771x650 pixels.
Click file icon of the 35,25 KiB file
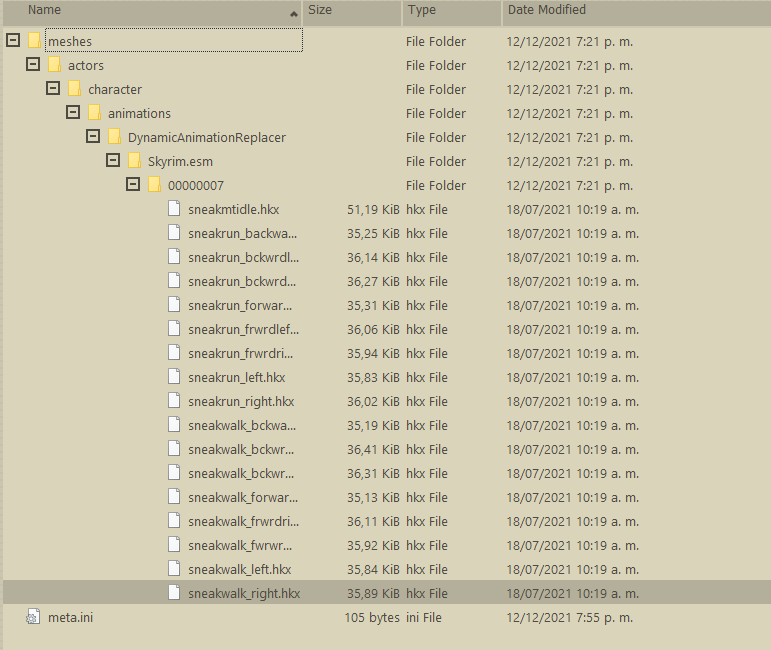[174, 233]
